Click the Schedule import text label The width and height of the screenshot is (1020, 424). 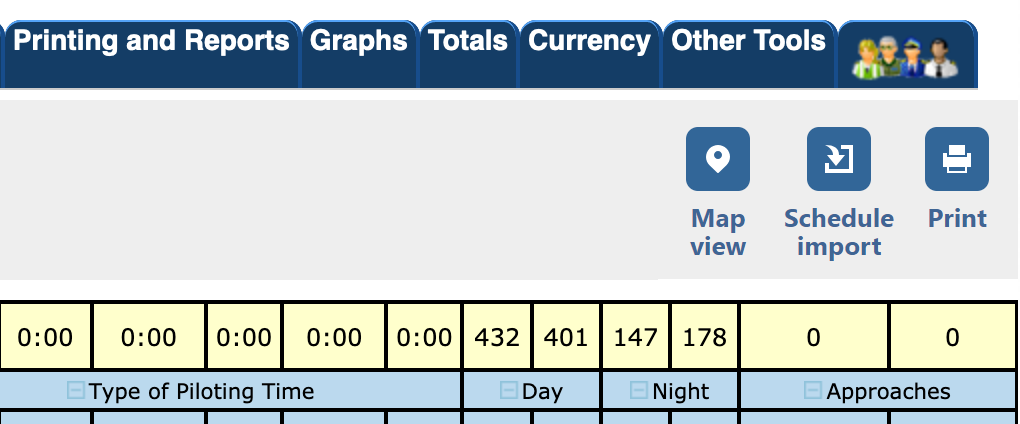838,232
